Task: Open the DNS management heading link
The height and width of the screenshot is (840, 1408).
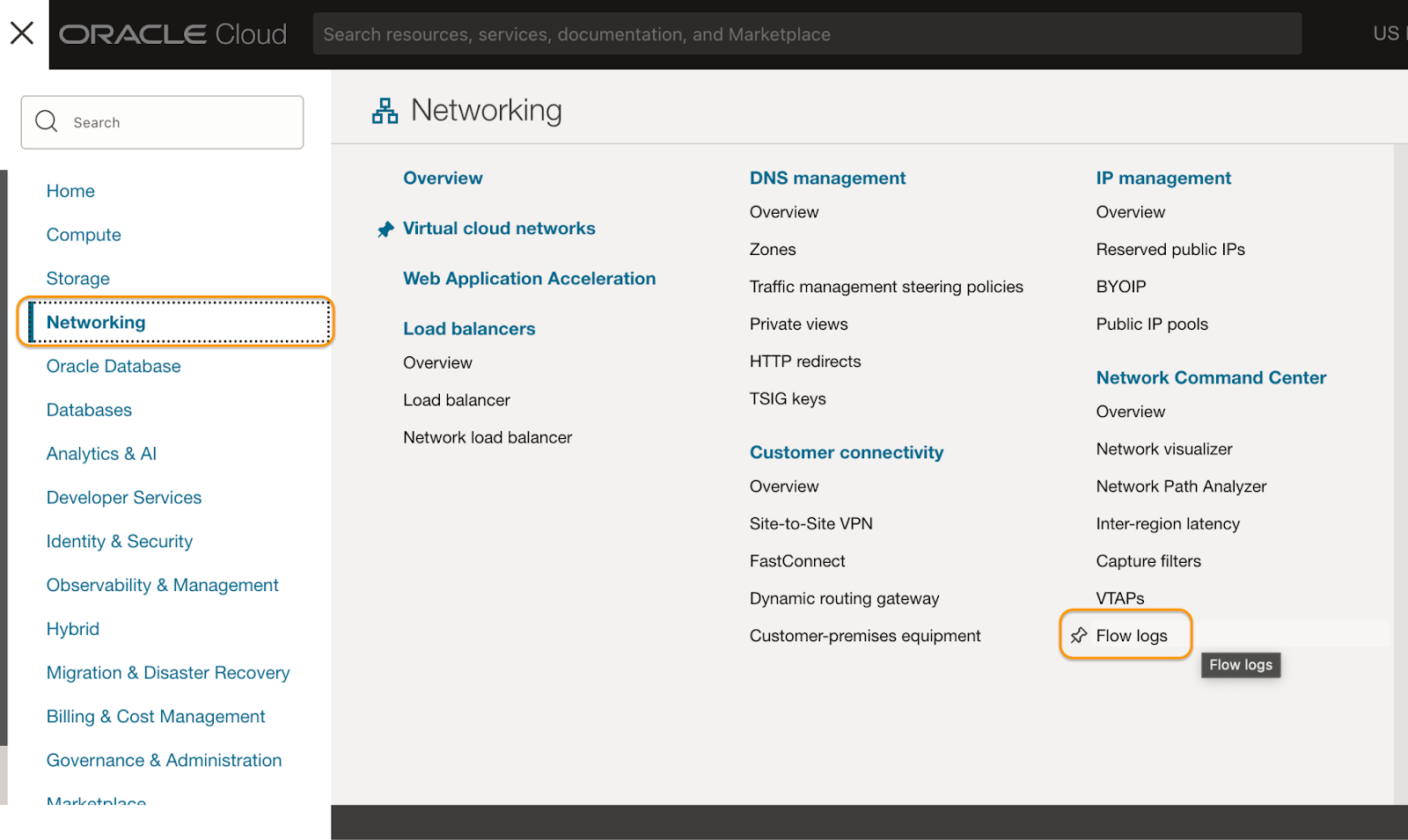Action: [827, 178]
